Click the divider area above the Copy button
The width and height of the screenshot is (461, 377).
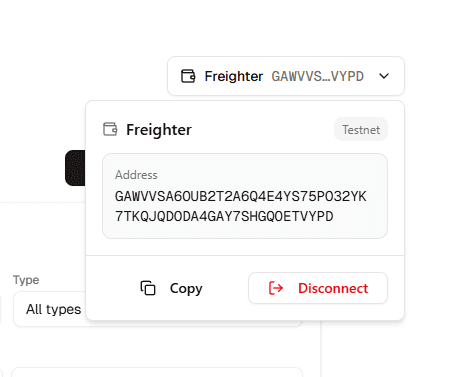point(245,255)
